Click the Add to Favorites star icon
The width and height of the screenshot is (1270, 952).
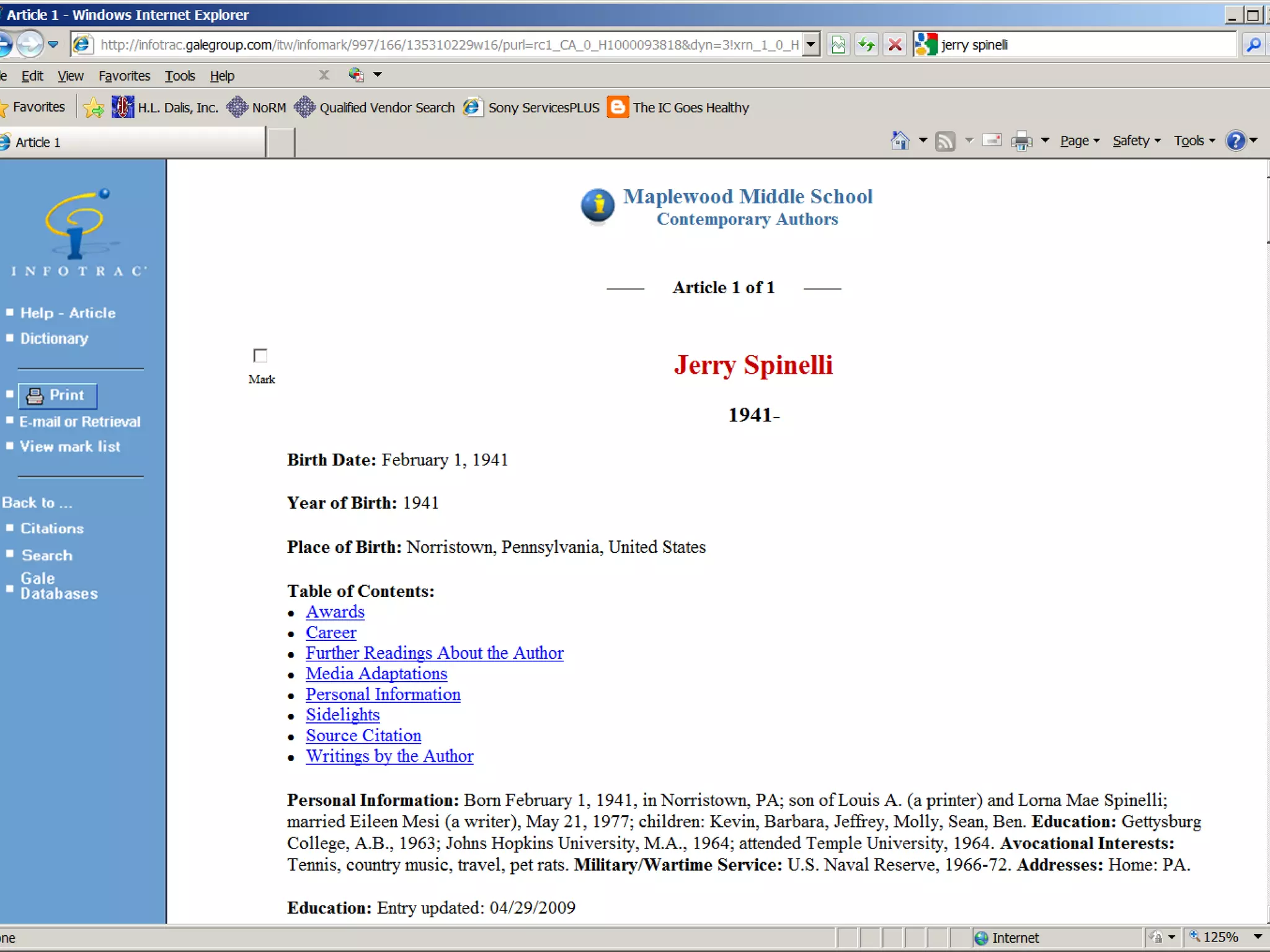pos(94,108)
